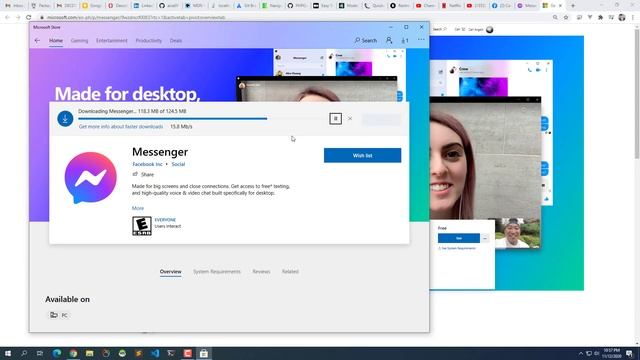Open the Store account profile icon

coord(389,40)
